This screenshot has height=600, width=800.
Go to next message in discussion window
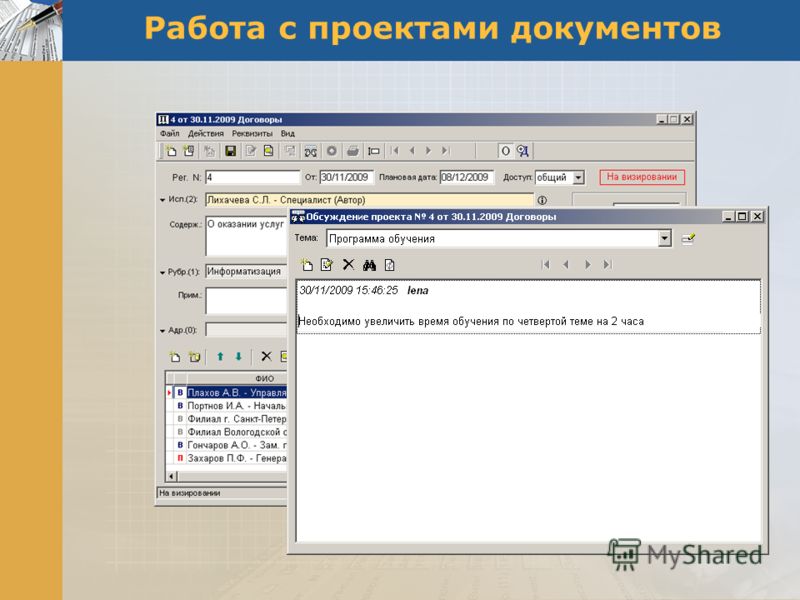tap(587, 264)
